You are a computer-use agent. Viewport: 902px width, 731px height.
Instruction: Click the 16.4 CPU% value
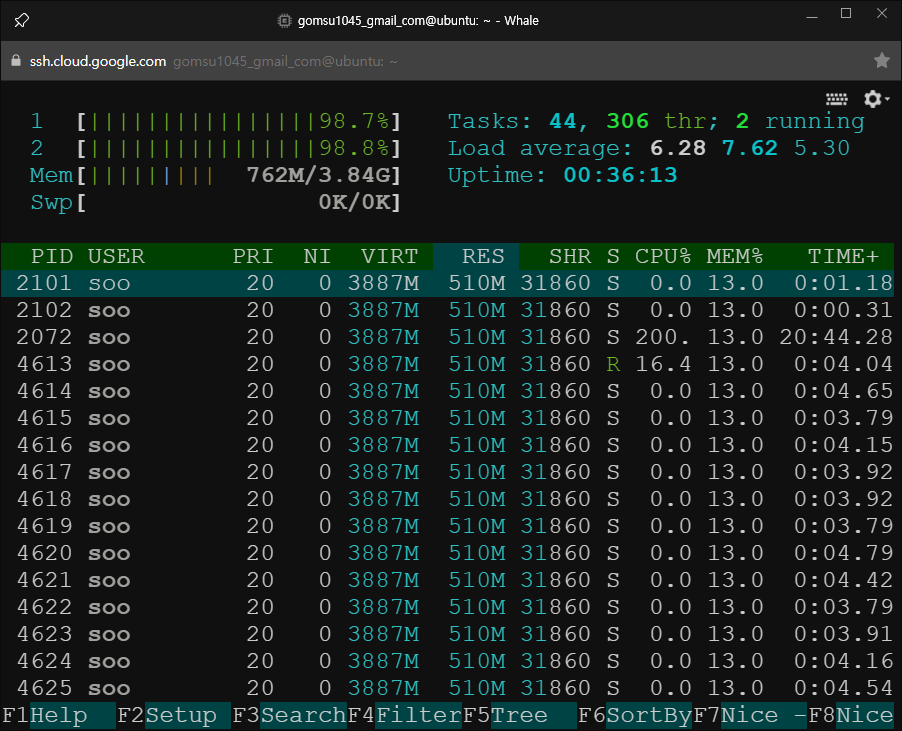(x=663, y=364)
